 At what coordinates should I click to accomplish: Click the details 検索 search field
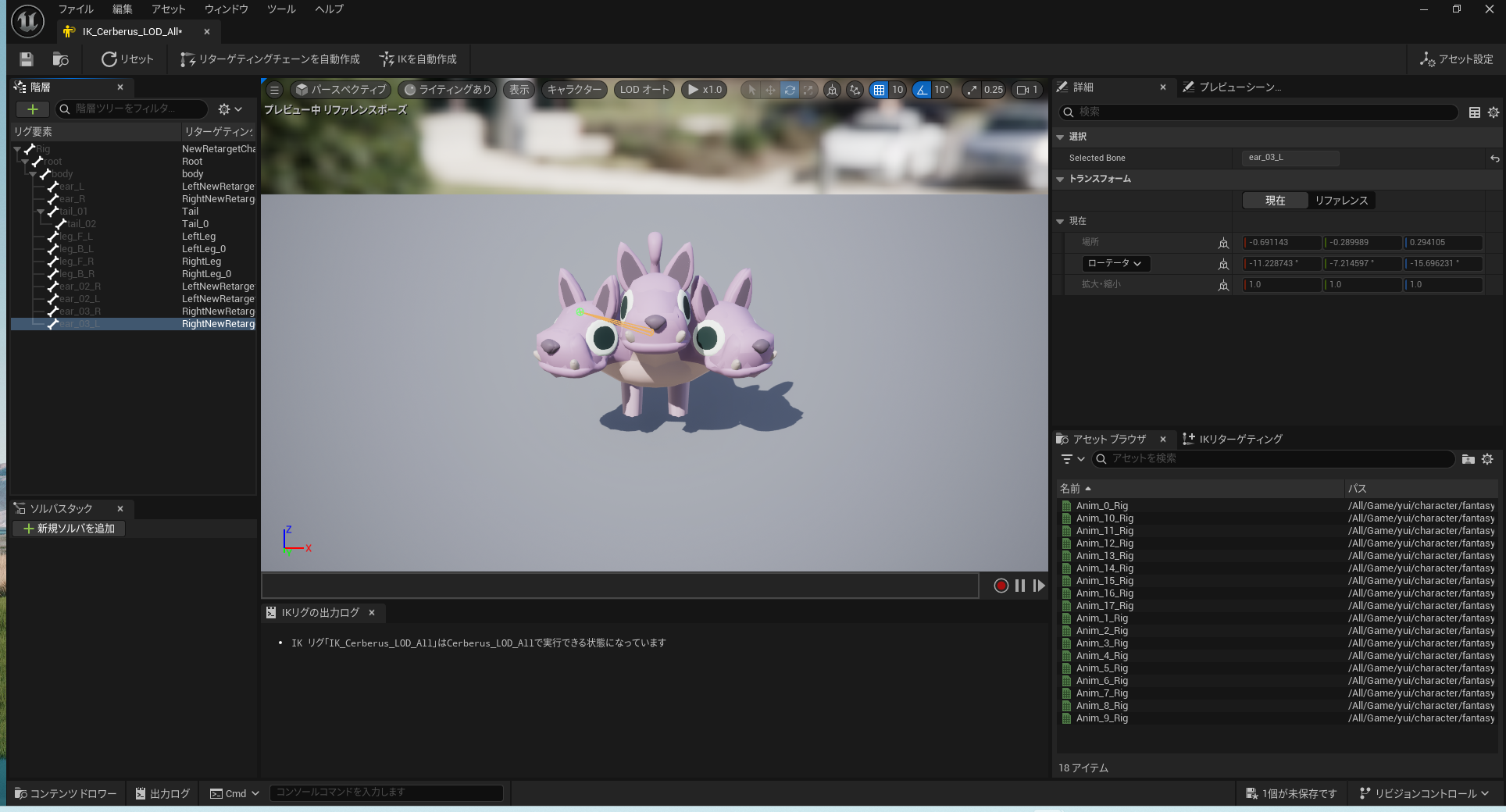click(1258, 112)
